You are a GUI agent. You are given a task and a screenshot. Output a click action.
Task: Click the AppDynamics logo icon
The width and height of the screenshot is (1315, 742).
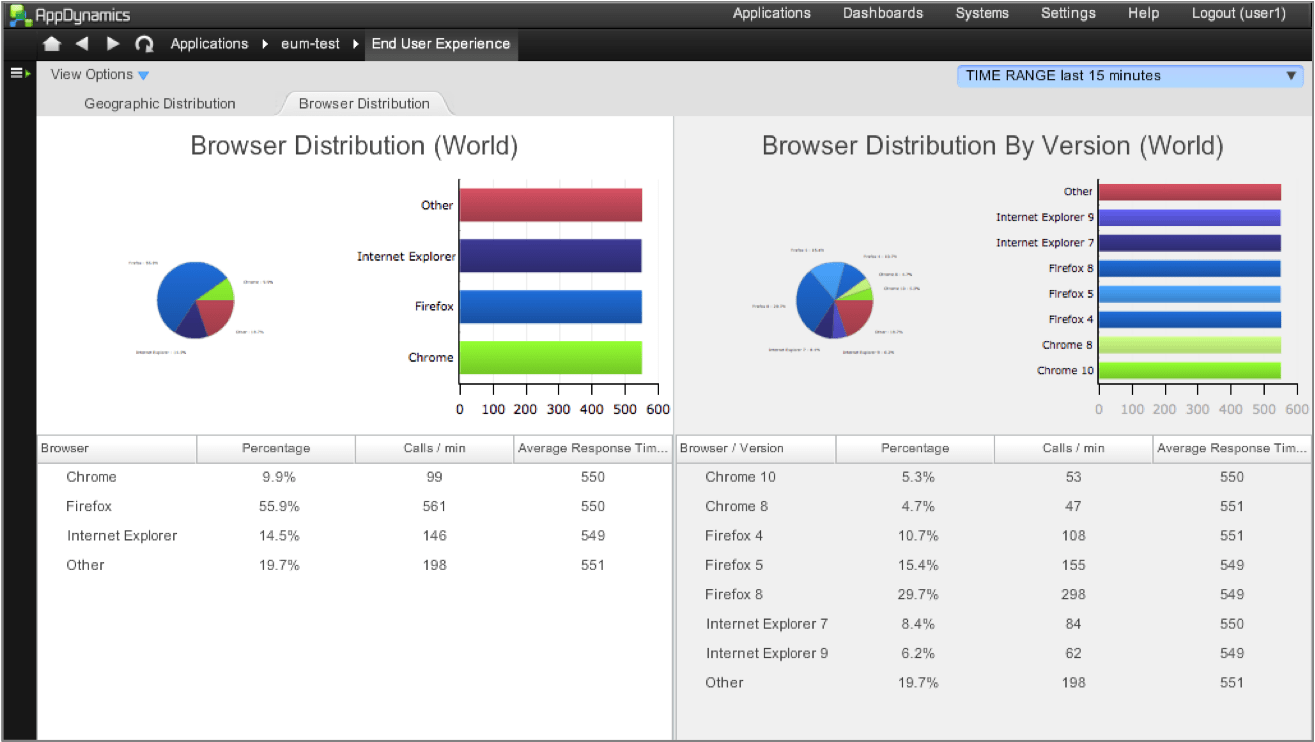(20, 15)
